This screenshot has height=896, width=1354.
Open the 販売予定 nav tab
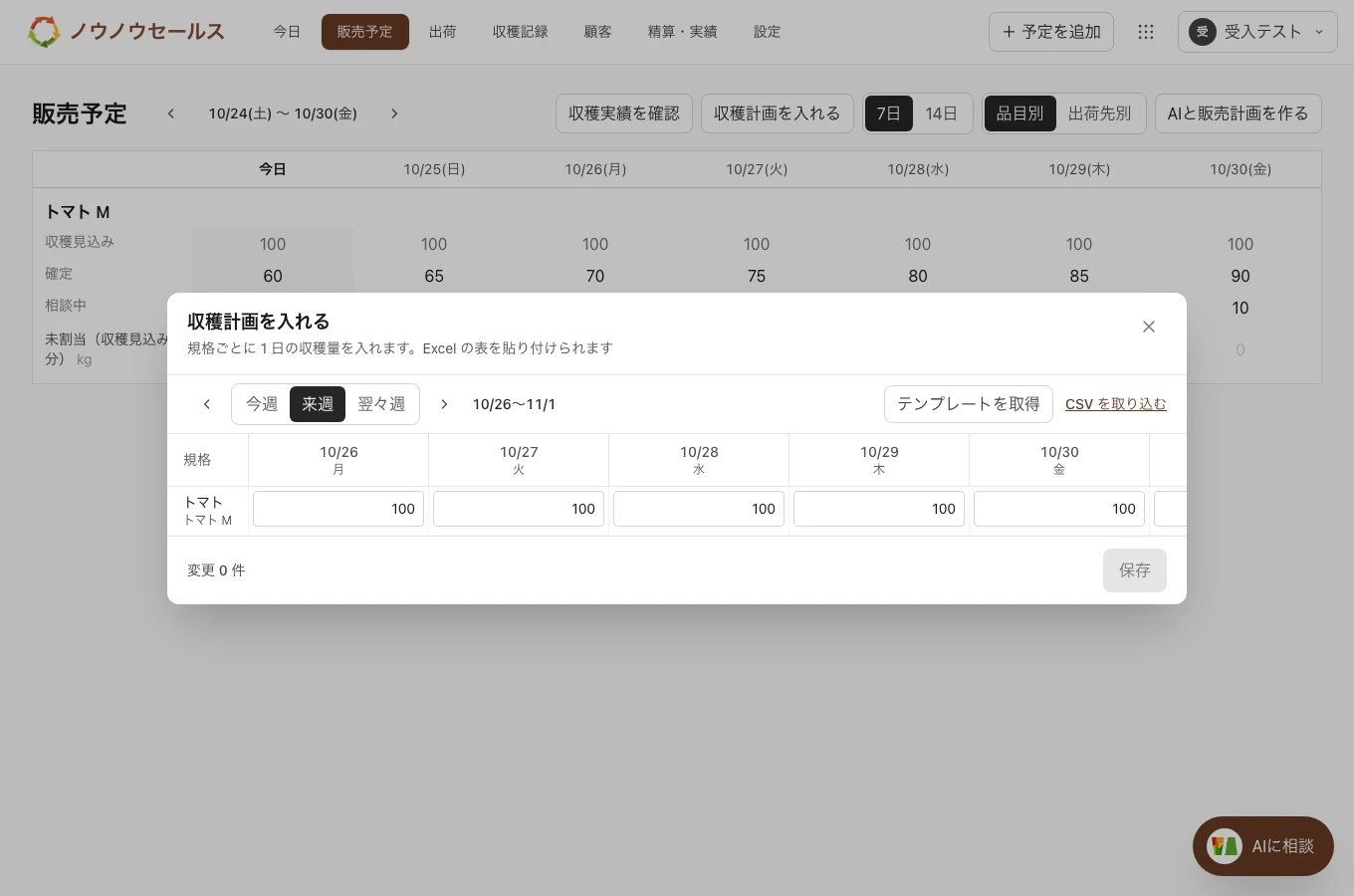365,32
